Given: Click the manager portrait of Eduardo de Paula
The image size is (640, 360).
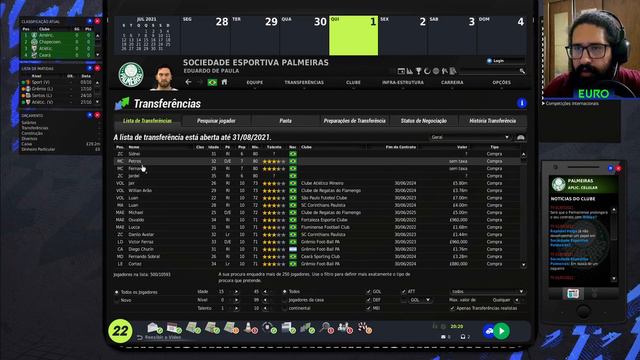Looking at the screenshot, I should point(164,78).
